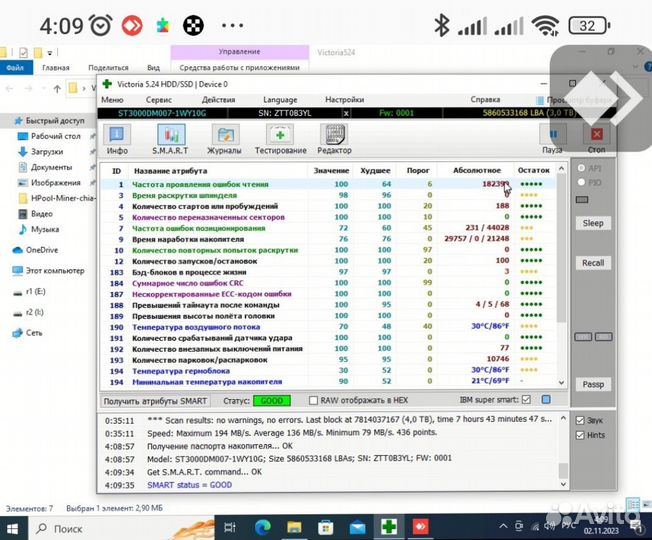652x540 pixels.
Task: Click SMART table scroll-down arrow
Action: pos(561,383)
